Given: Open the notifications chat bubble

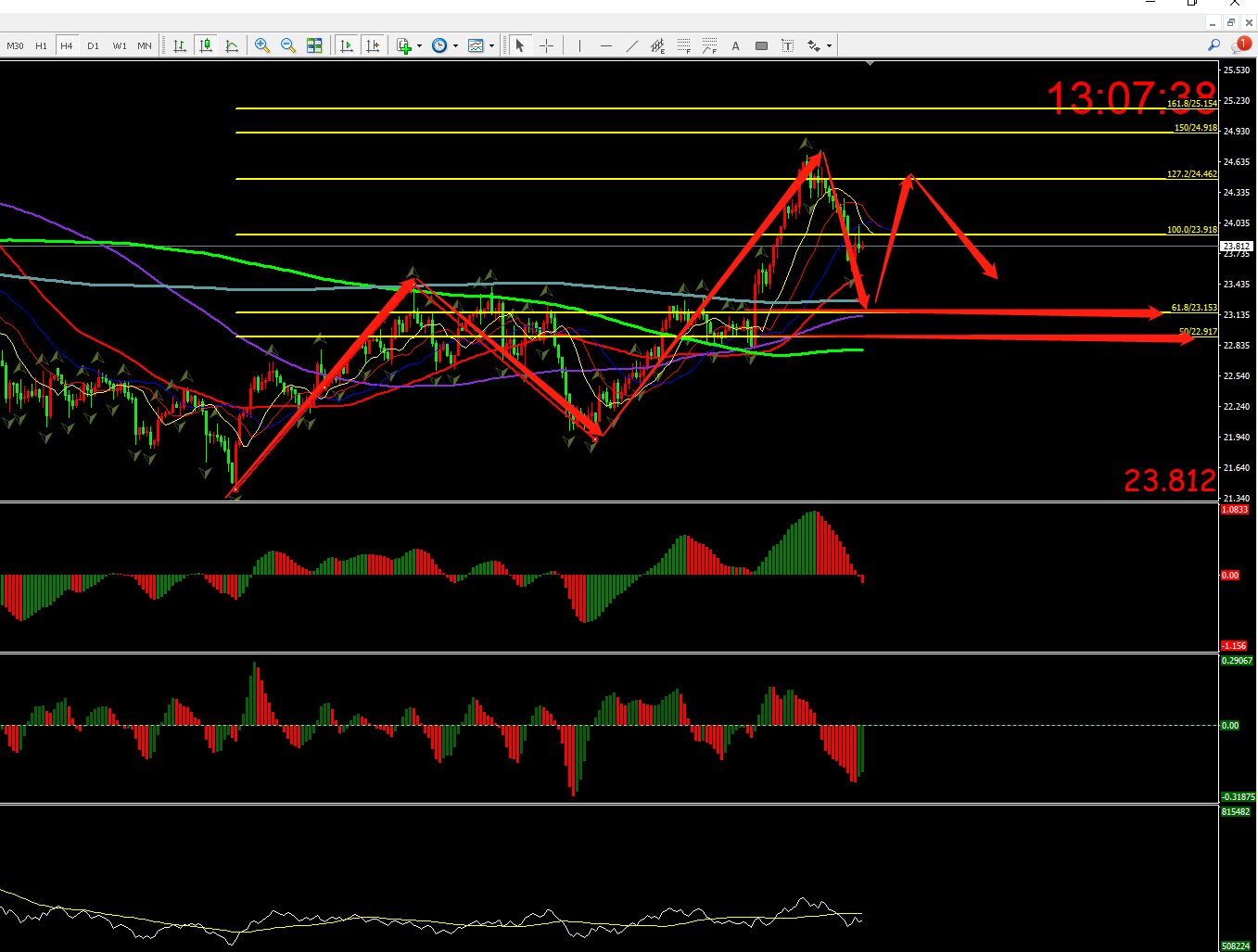Looking at the screenshot, I should click(x=1239, y=45).
